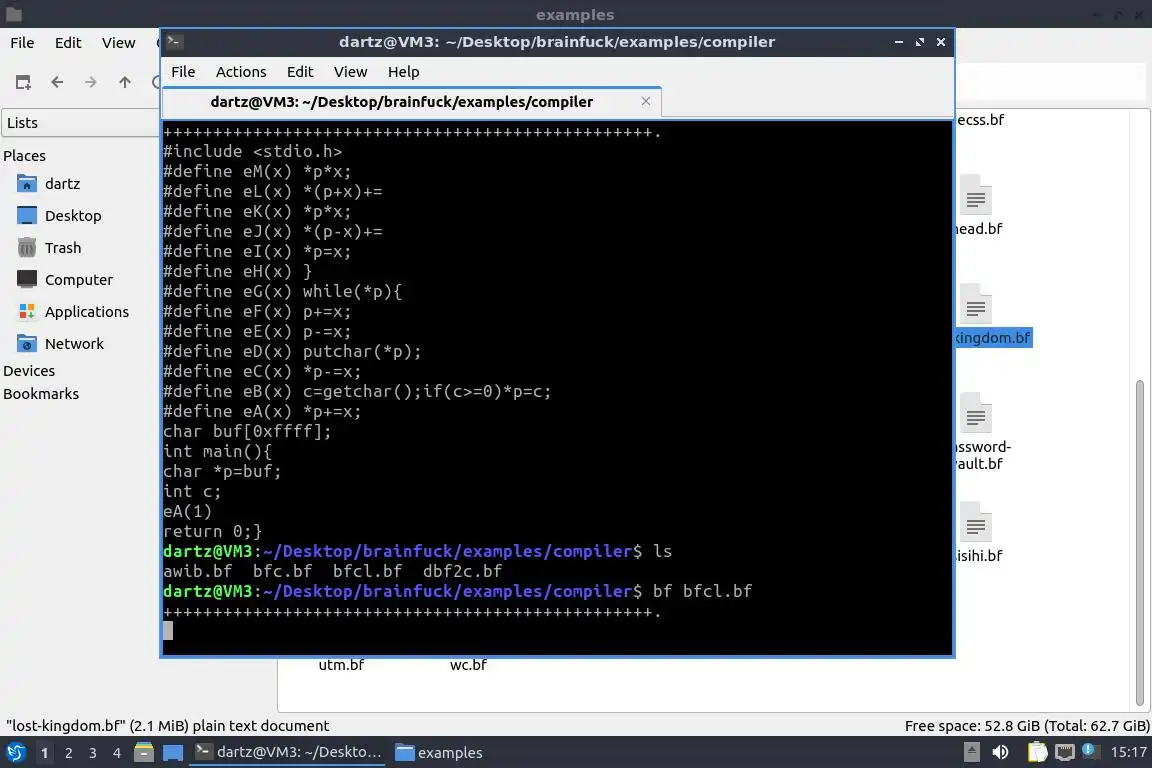Close the terminal tab with its X

coord(646,101)
